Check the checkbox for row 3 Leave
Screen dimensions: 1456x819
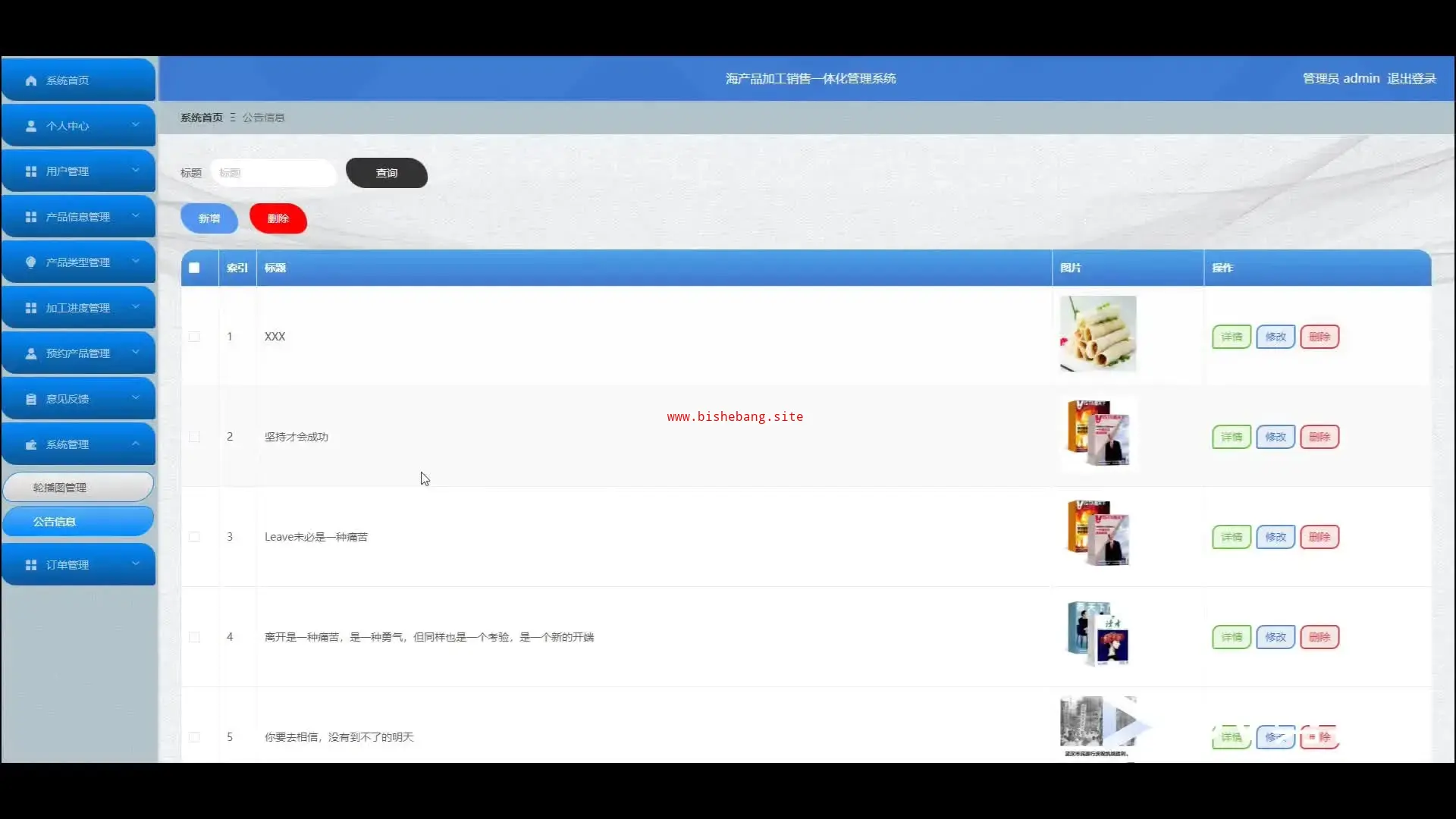[x=194, y=537]
